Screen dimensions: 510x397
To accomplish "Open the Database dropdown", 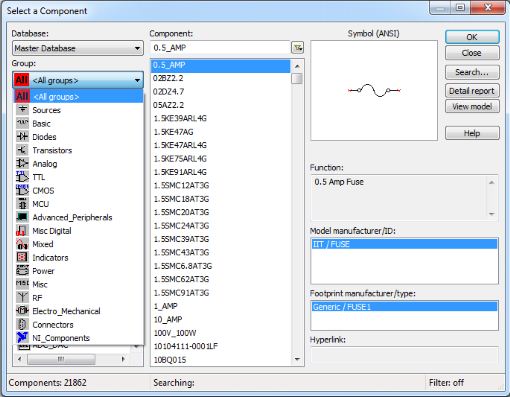I will pos(78,48).
